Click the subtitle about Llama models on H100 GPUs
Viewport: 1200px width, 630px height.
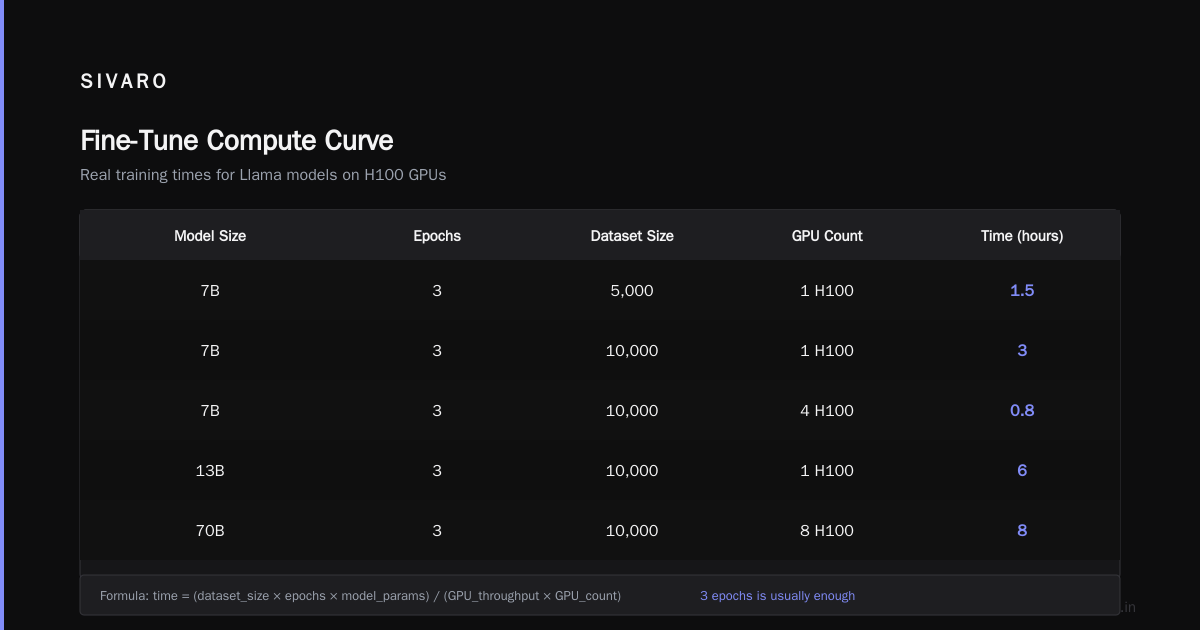coord(263,175)
